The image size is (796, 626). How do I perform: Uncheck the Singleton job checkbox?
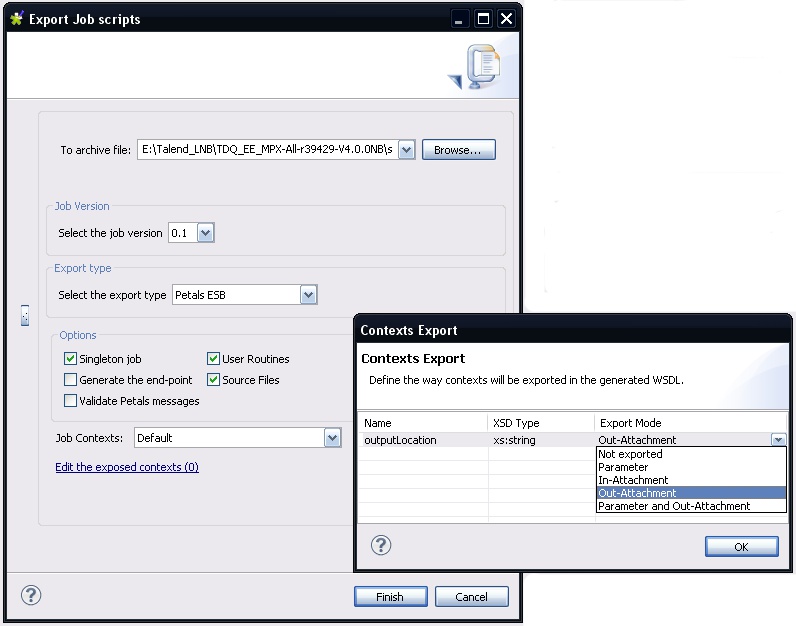(x=70, y=359)
